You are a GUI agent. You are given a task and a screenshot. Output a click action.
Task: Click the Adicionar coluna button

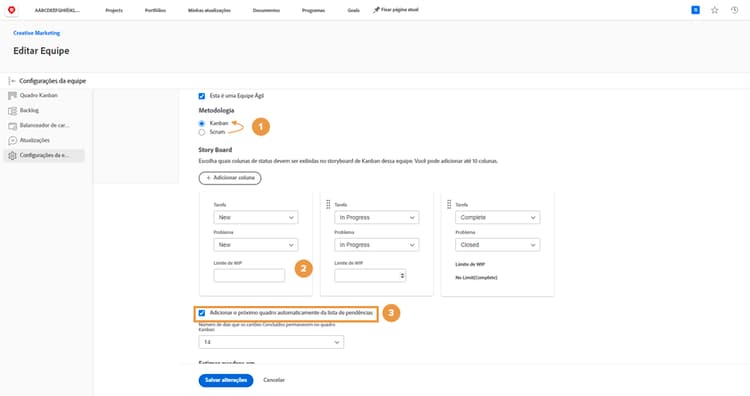pyautogui.click(x=230, y=178)
